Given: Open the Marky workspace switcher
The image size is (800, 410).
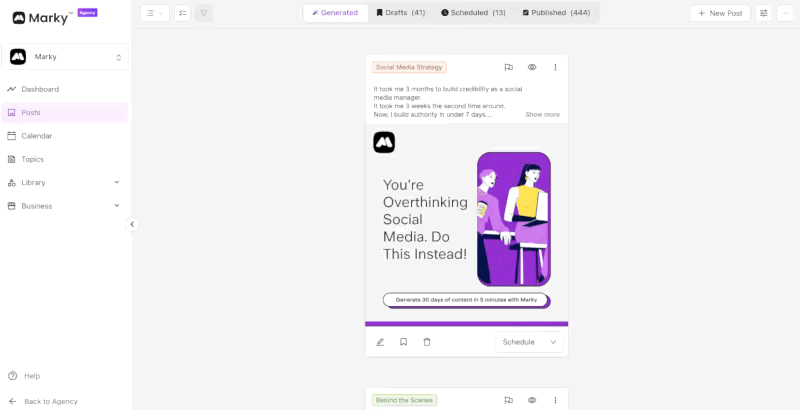Looking at the screenshot, I should (x=65, y=57).
